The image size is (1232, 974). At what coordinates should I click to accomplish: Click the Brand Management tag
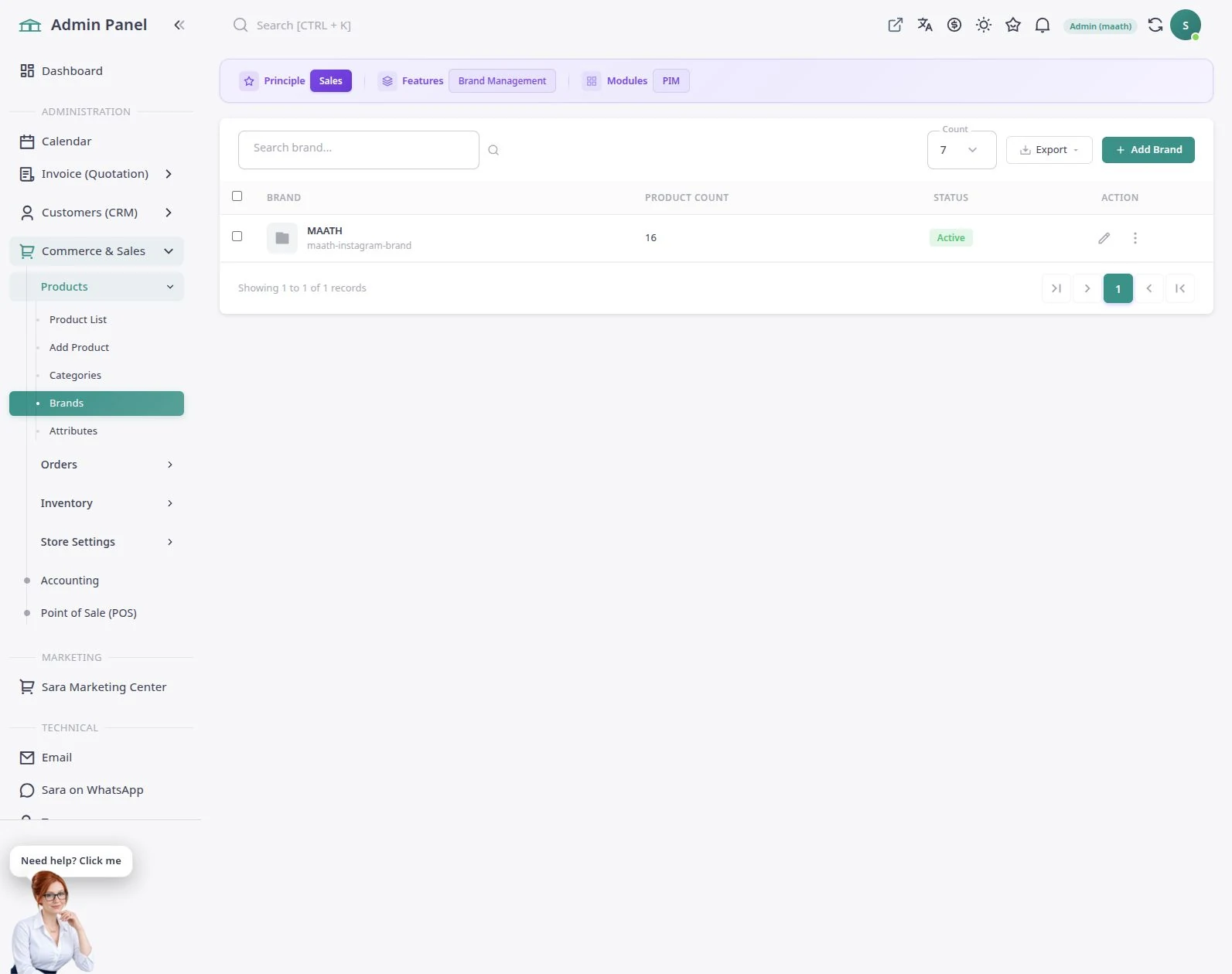tap(502, 81)
